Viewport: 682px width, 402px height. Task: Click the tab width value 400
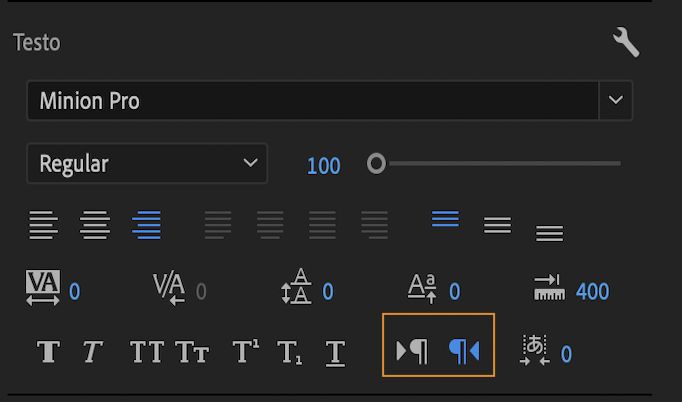[x=592, y=292]
